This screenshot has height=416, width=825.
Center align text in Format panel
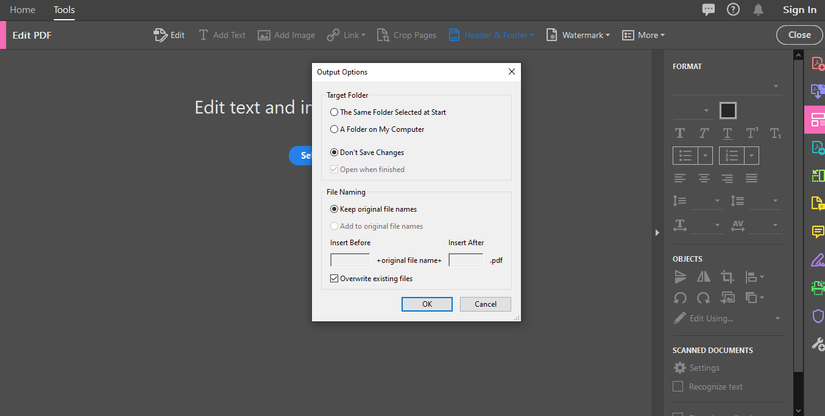(703, 178)
